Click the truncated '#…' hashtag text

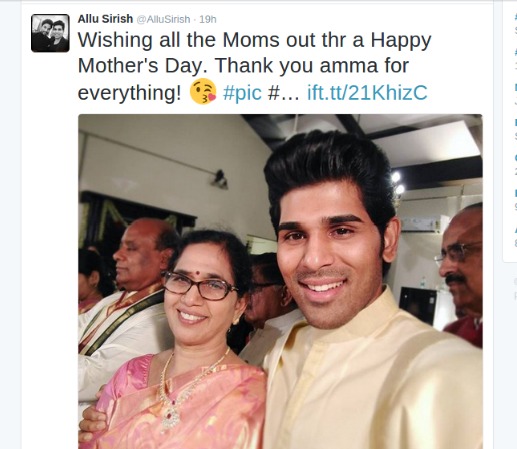pos(284,92)
